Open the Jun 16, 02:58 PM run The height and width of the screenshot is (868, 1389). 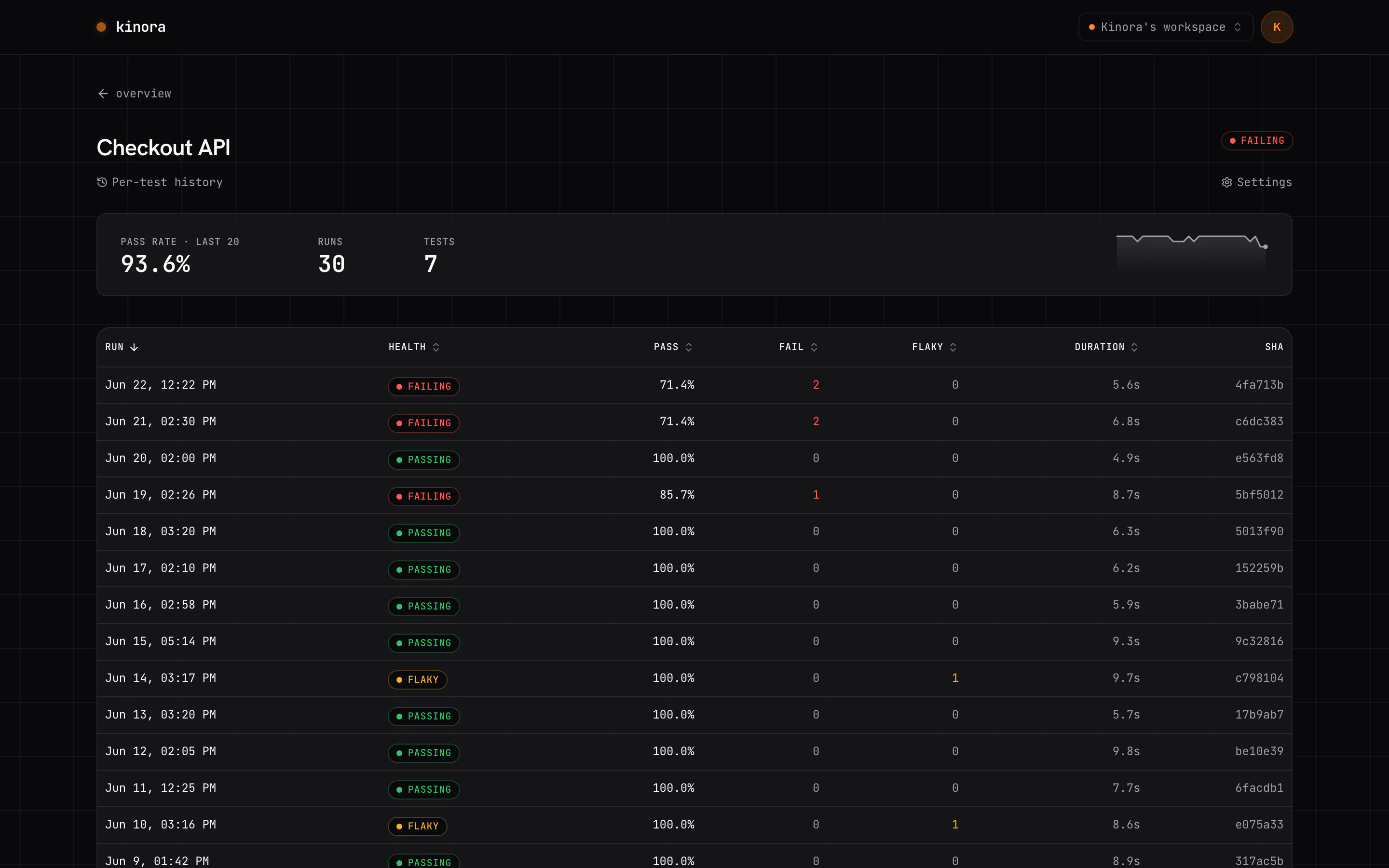[x=694, y=605]
